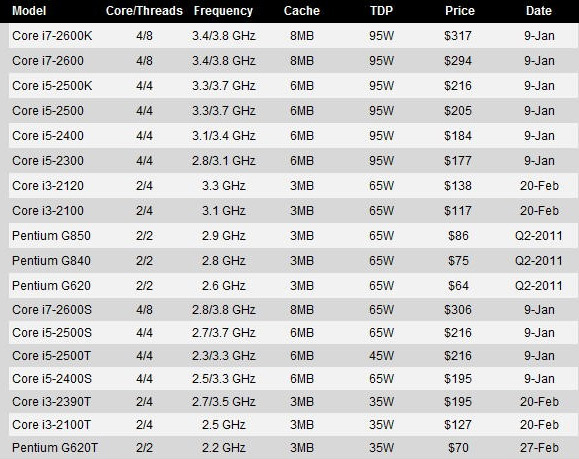The height and width of the screenshot is (459, 579).
Task: Click the Core/Threads column header
Action: [144, 11]
